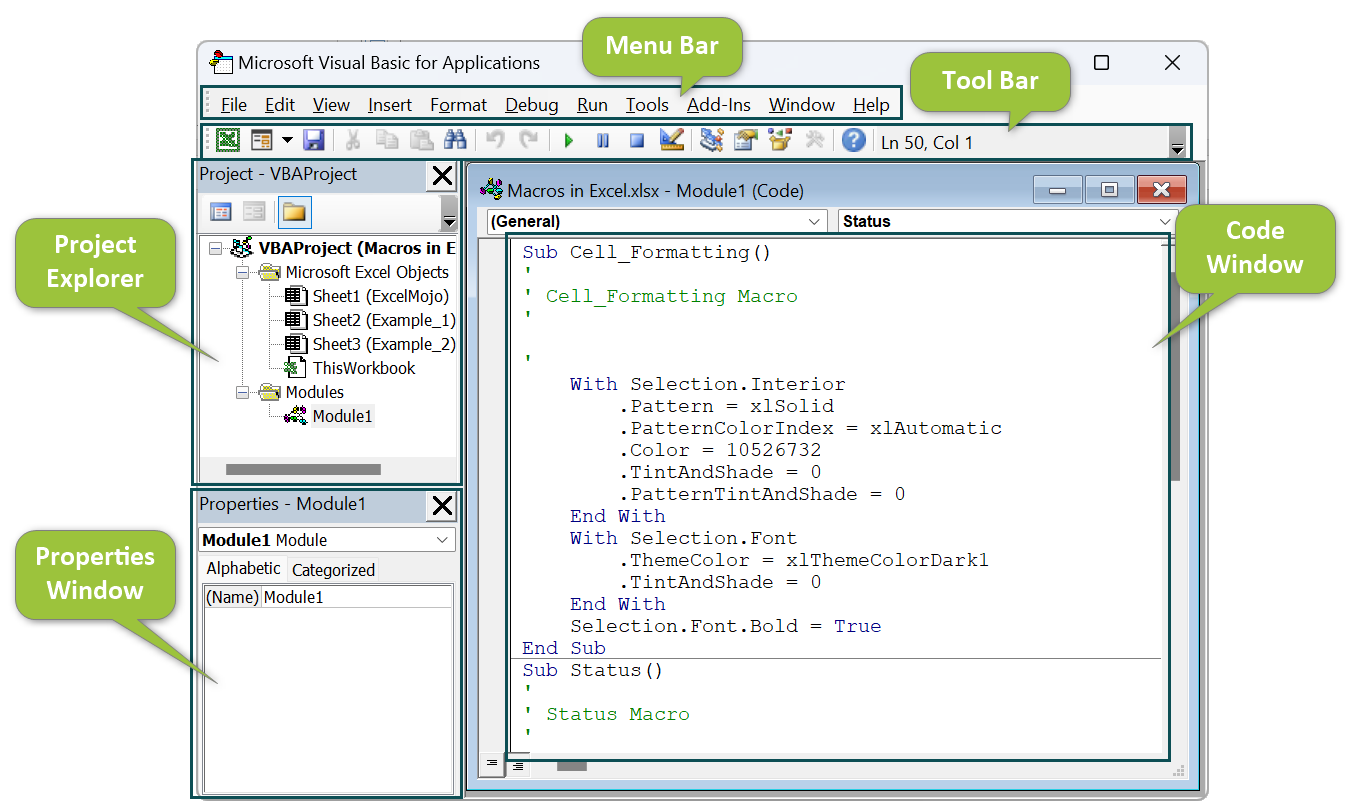Select Sheet3 (Example_2) in project tree
Image resolution: width=1352 pixels, height=811 pixels.
(x=384, y=344)
